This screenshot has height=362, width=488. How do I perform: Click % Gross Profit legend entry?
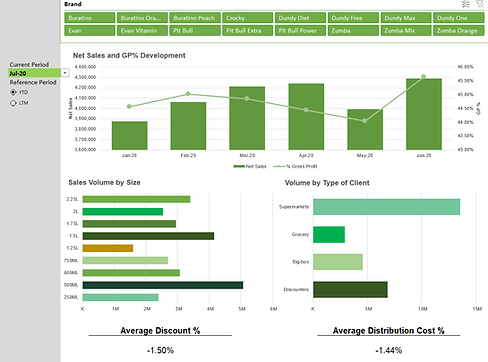(295, 166)
